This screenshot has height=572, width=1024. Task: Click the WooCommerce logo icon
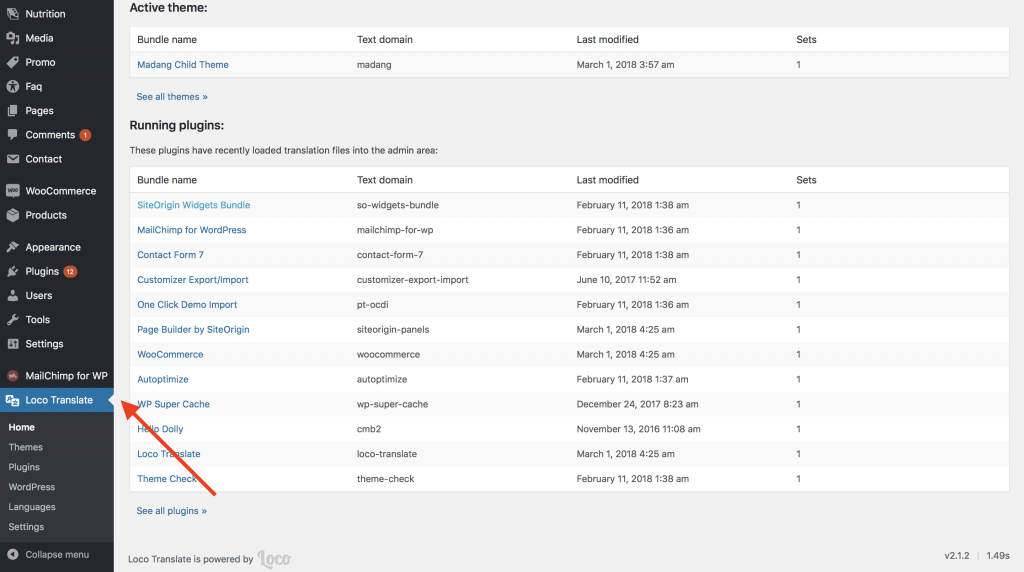[12, 191]
